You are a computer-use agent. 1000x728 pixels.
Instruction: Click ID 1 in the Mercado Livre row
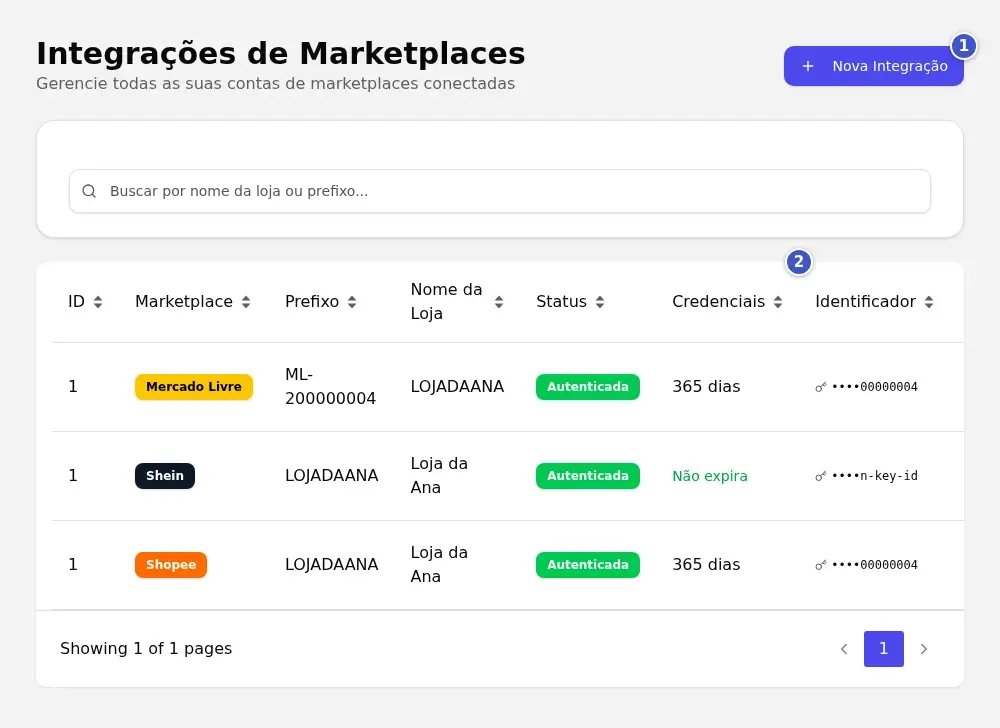pos(73,387)
